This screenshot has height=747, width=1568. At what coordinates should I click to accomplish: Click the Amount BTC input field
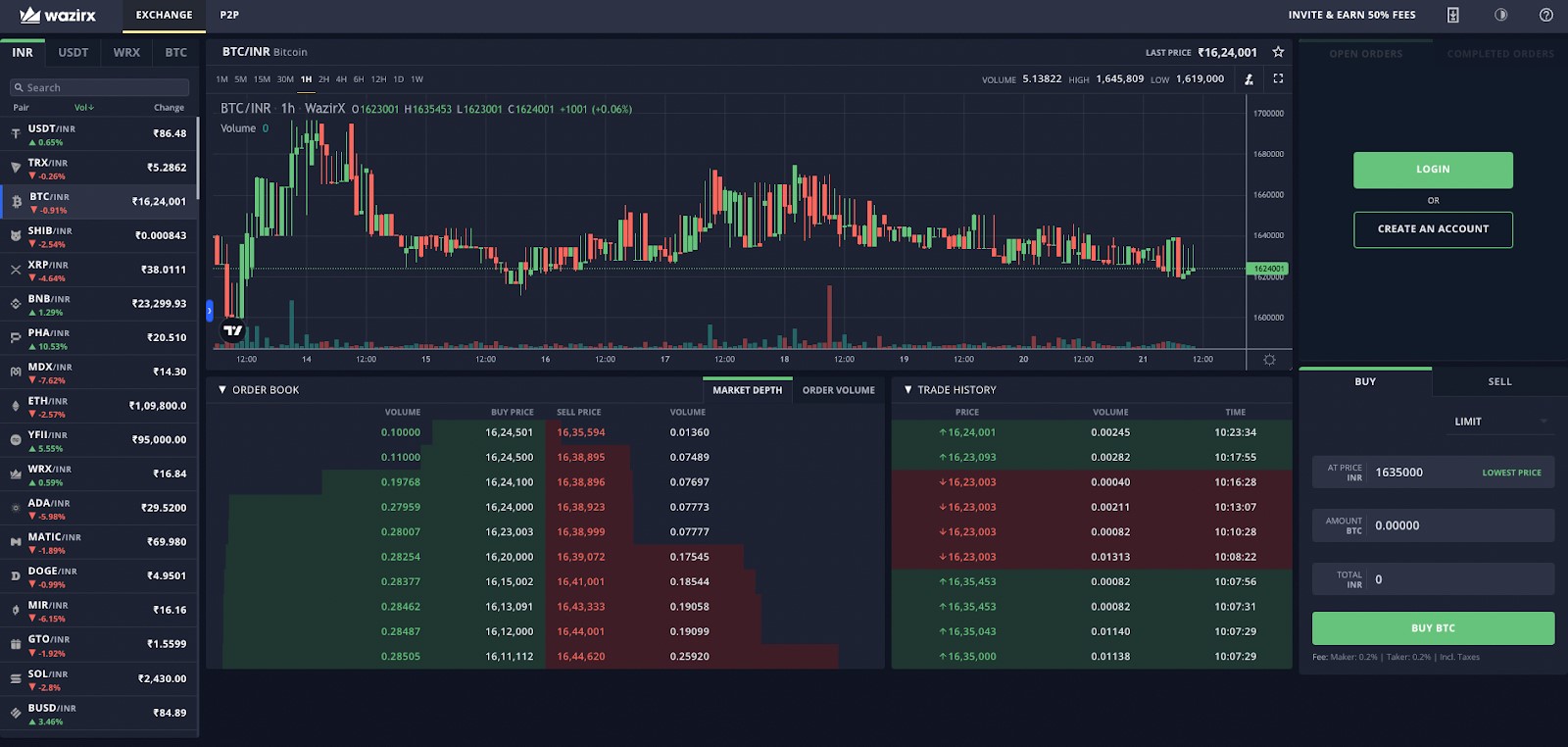point(1433,525)
